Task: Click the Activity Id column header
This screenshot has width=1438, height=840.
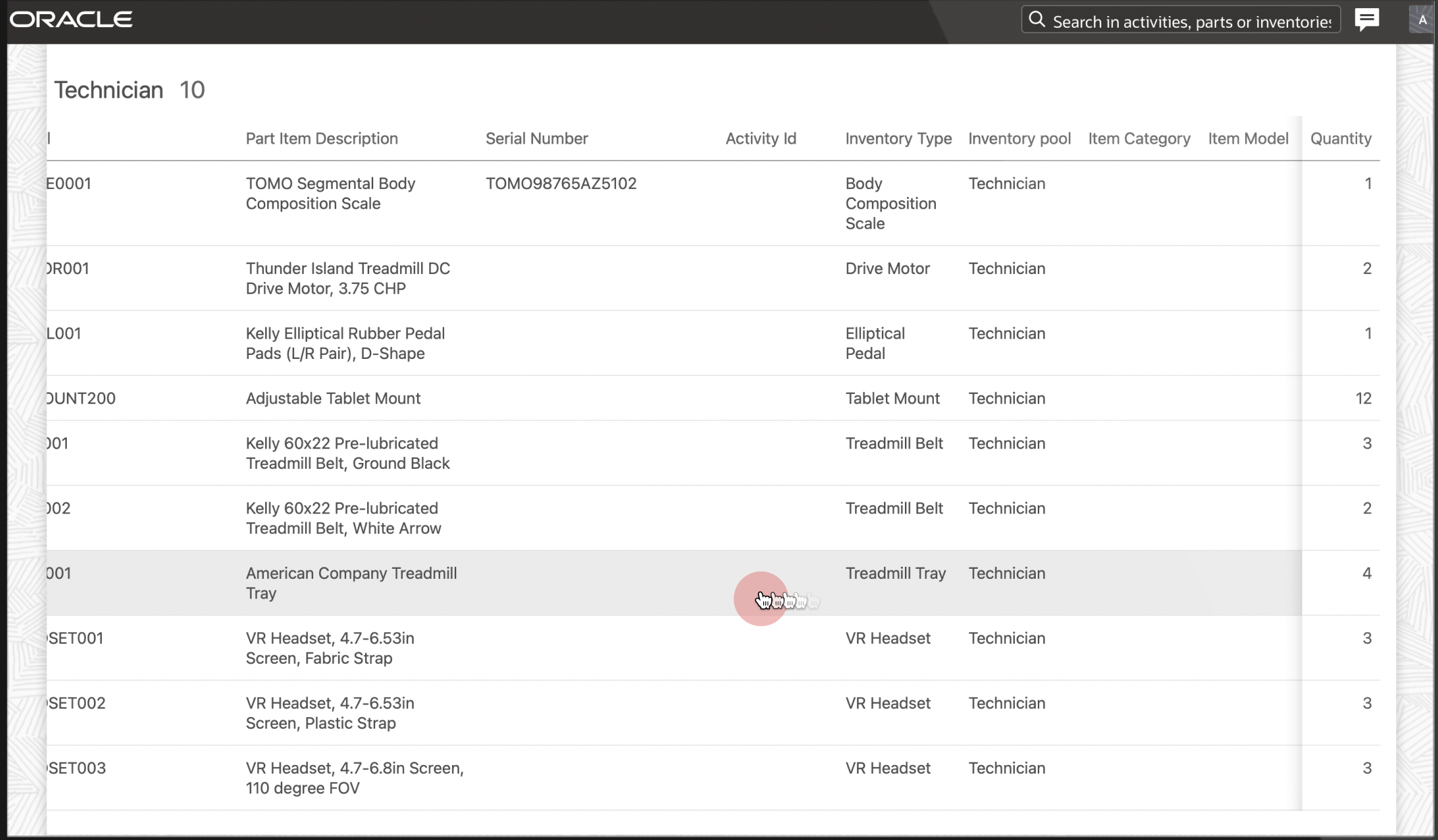Action: [x=760, y=138]
